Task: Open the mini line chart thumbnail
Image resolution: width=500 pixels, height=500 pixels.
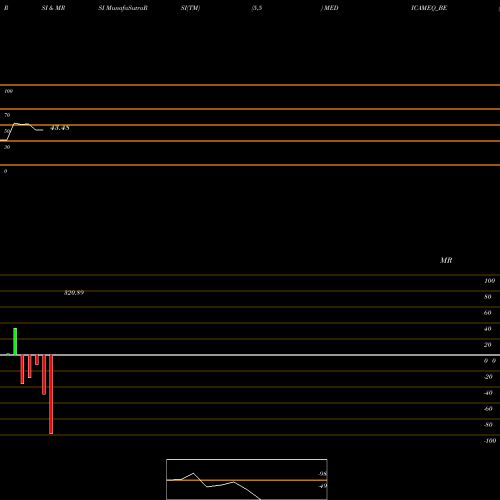Action: tap(247, 479)
